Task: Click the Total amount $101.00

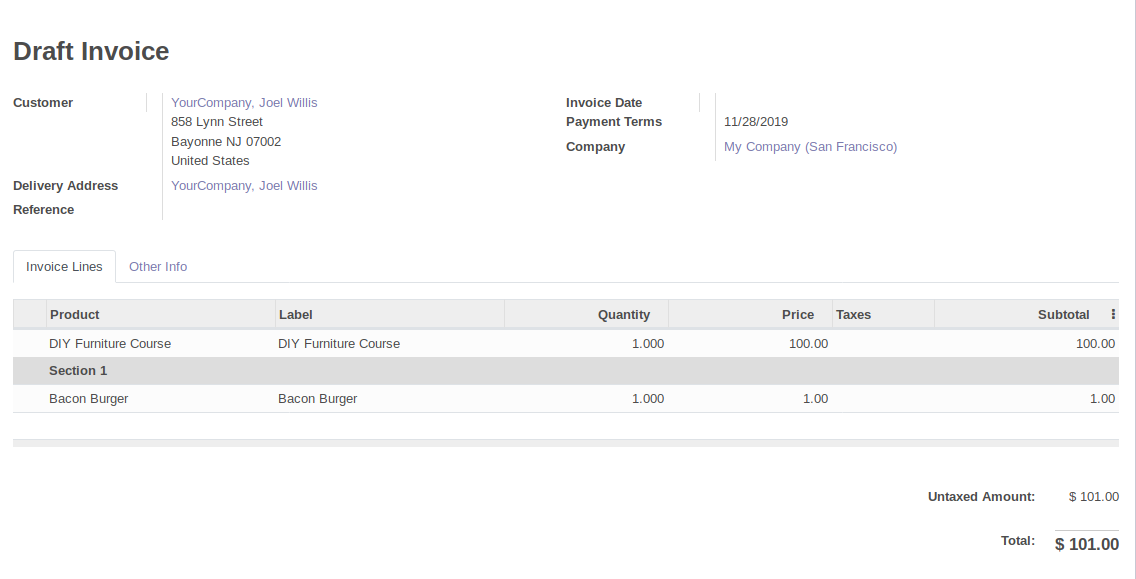Action: click(x=1086, y=544)
